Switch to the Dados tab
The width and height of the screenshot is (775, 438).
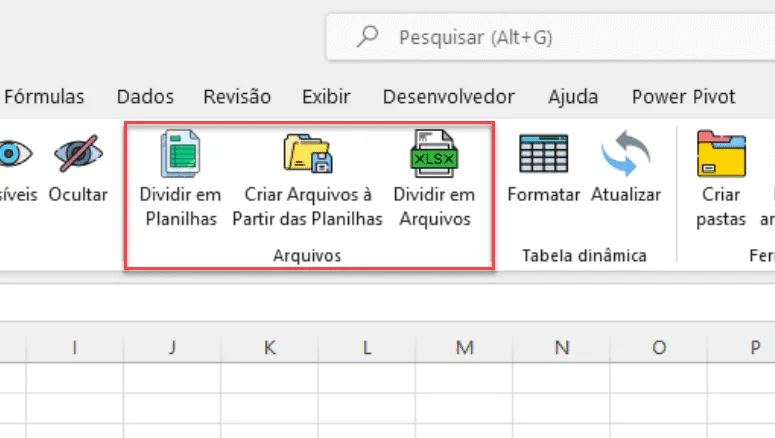[145, 97]
